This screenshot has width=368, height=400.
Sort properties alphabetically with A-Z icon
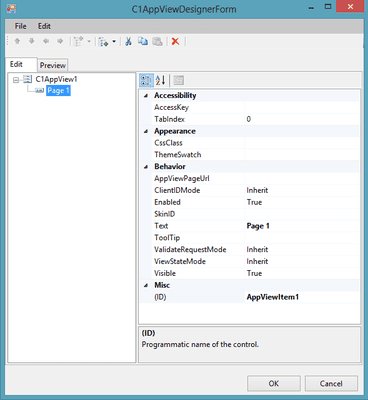tap(160, 80)
